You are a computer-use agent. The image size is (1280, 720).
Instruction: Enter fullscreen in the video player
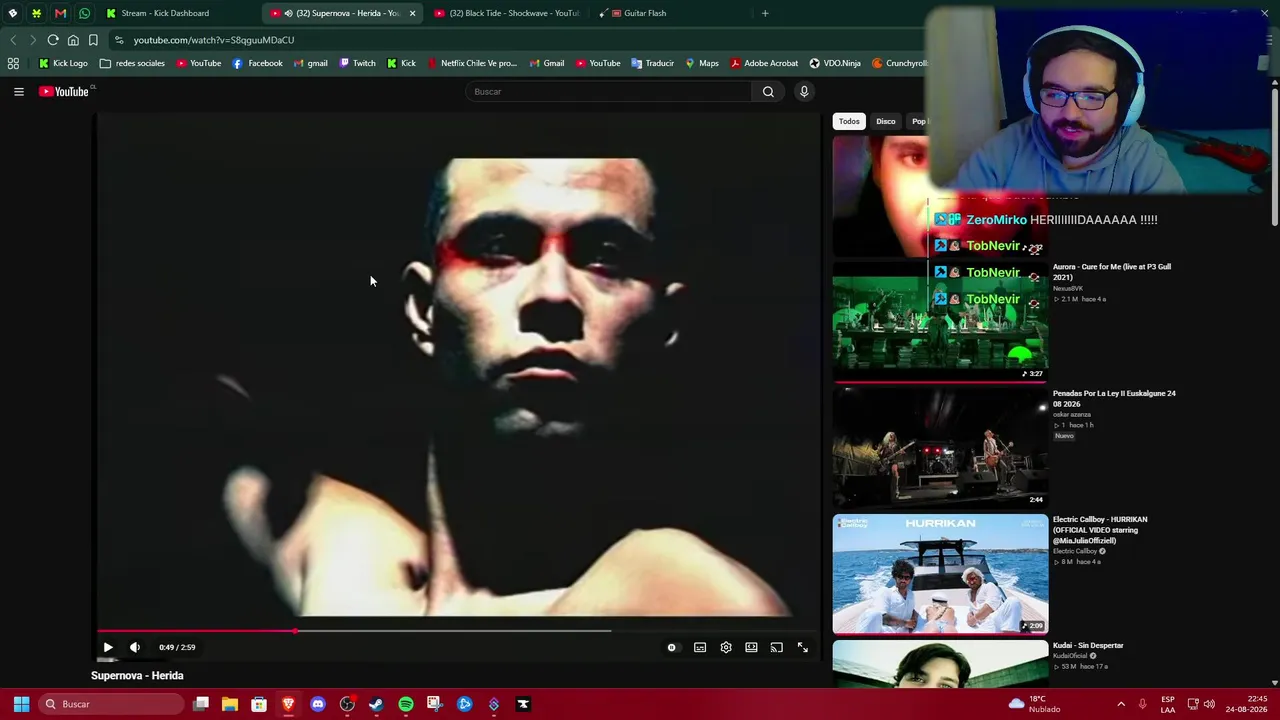[802, 647]
